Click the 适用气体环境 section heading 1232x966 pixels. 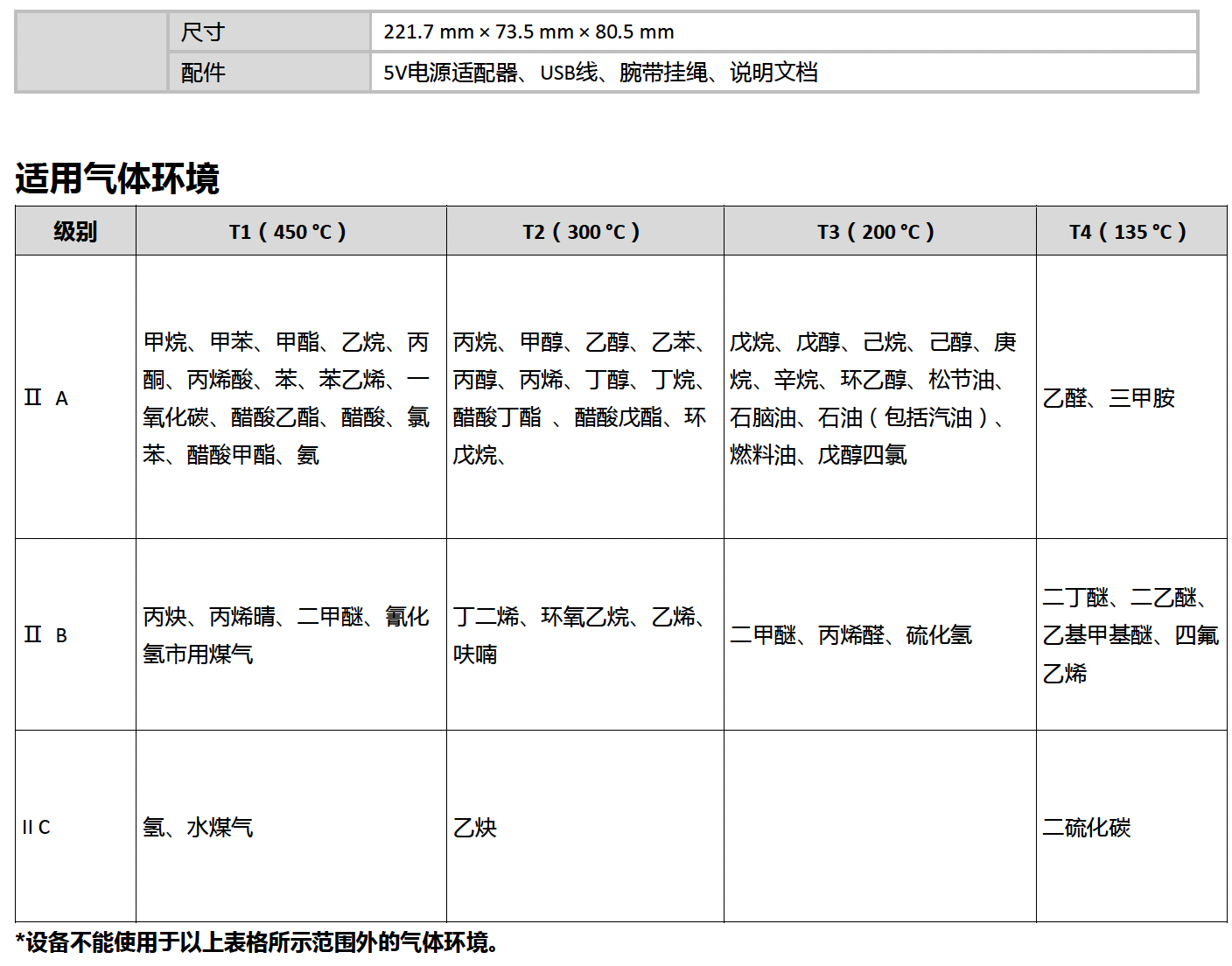117,178
